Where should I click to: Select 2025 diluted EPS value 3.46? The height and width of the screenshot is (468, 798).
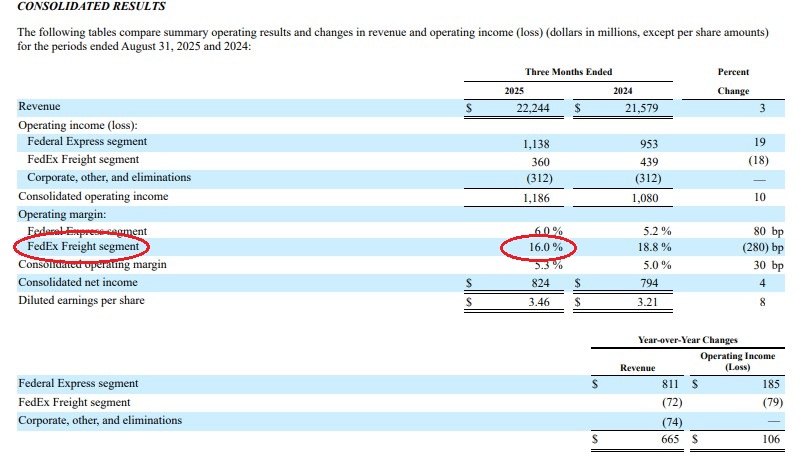point(539,302)
